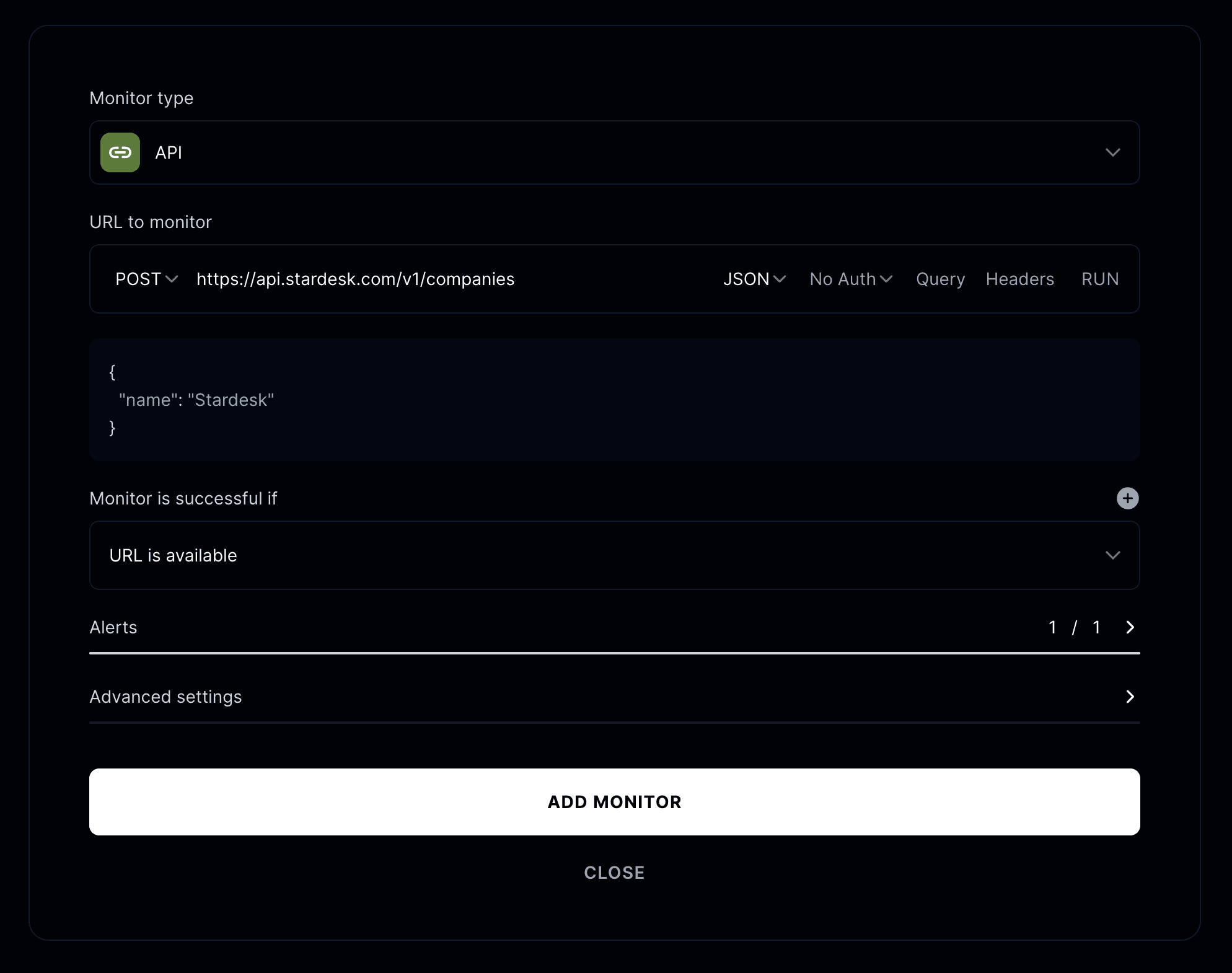Open the Headers tab
This screenshot has height=973, width=1232.
click(1019, 279)
